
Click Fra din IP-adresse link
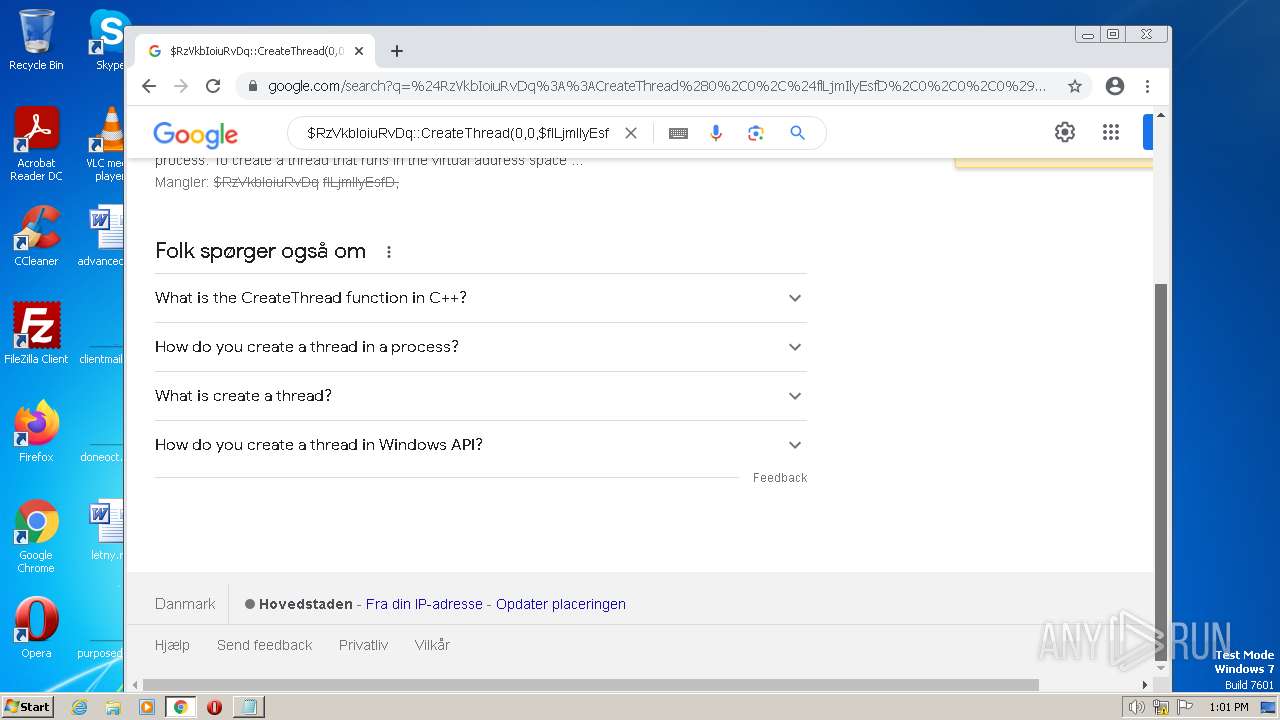coord(424,604)
